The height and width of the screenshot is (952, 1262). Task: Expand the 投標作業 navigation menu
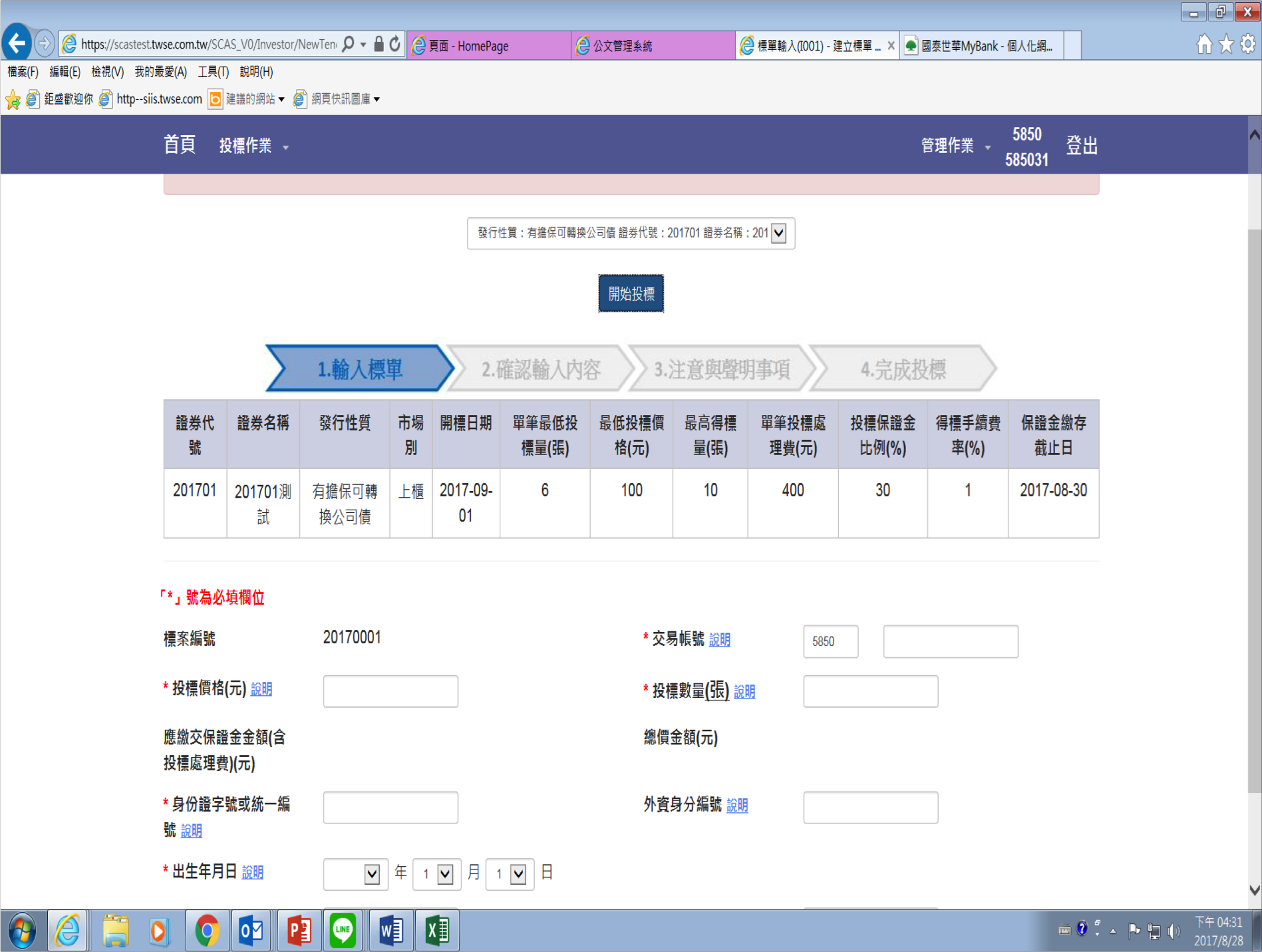coord(253,146)
